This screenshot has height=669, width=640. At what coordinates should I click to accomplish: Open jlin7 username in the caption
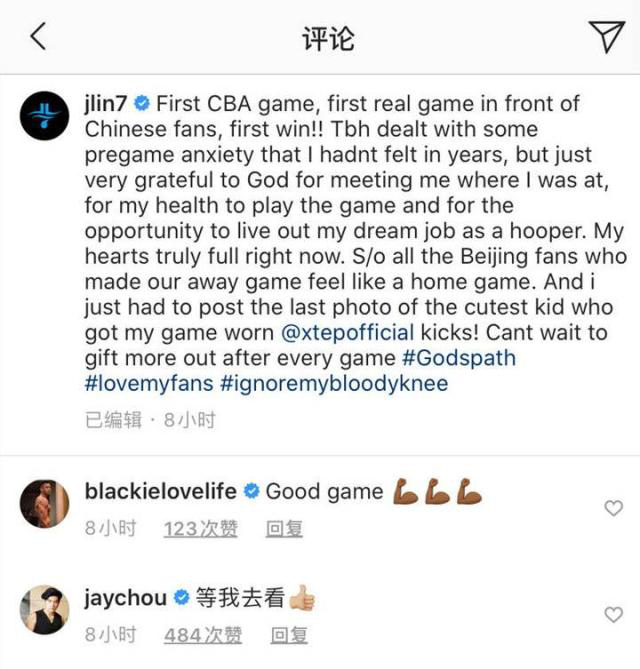pyautogui.click(x=105, y=104)
